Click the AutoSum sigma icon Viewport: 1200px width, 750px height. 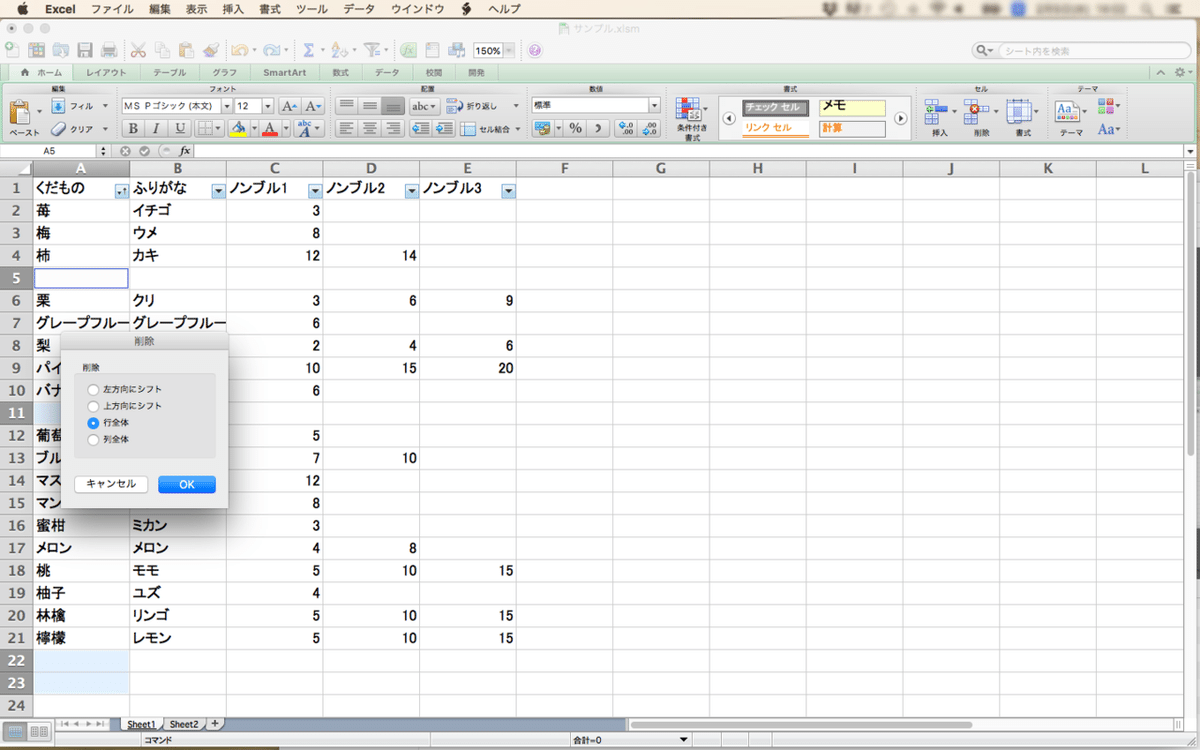[x=309, y=49]
